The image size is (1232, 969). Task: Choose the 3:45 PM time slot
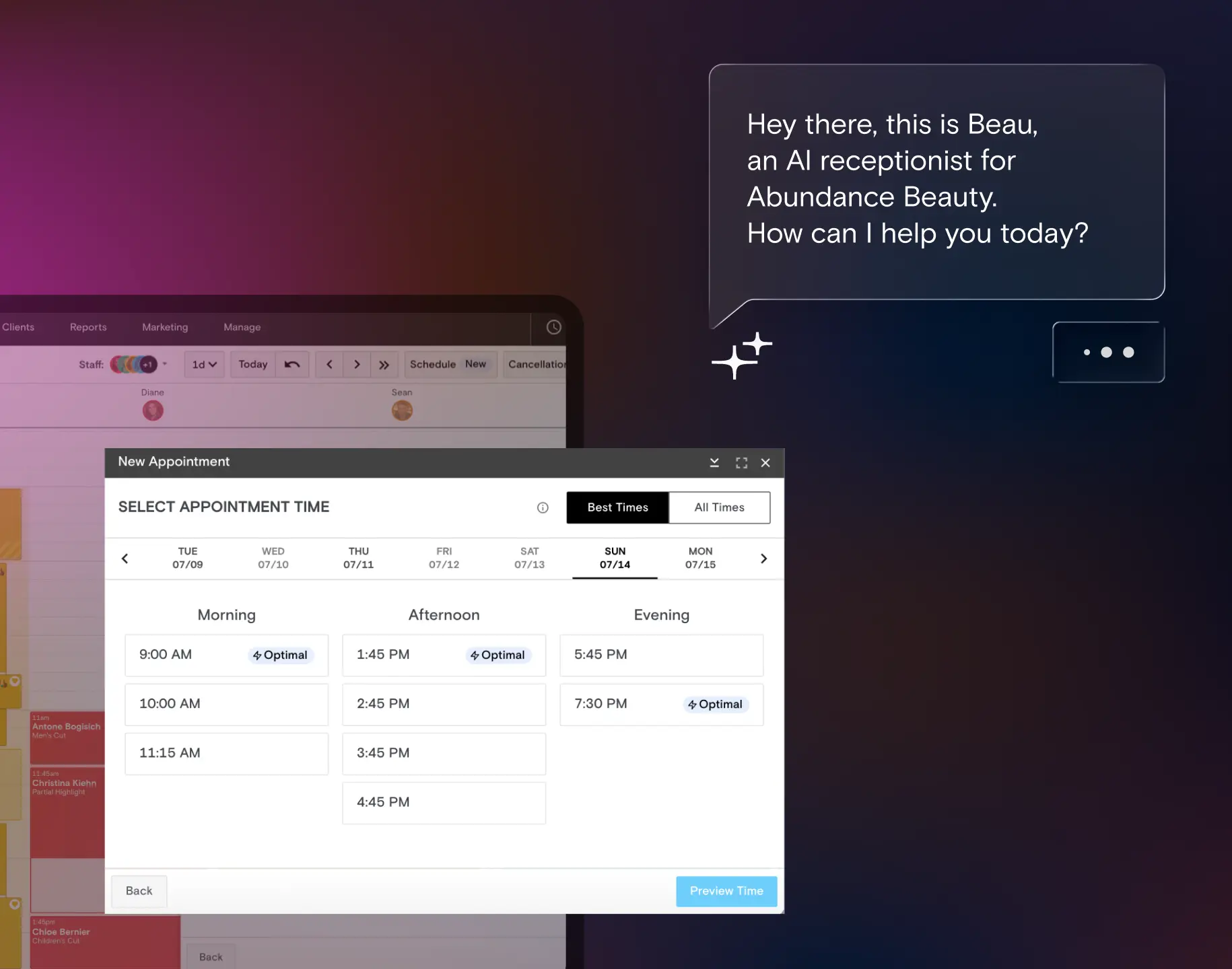444,753
